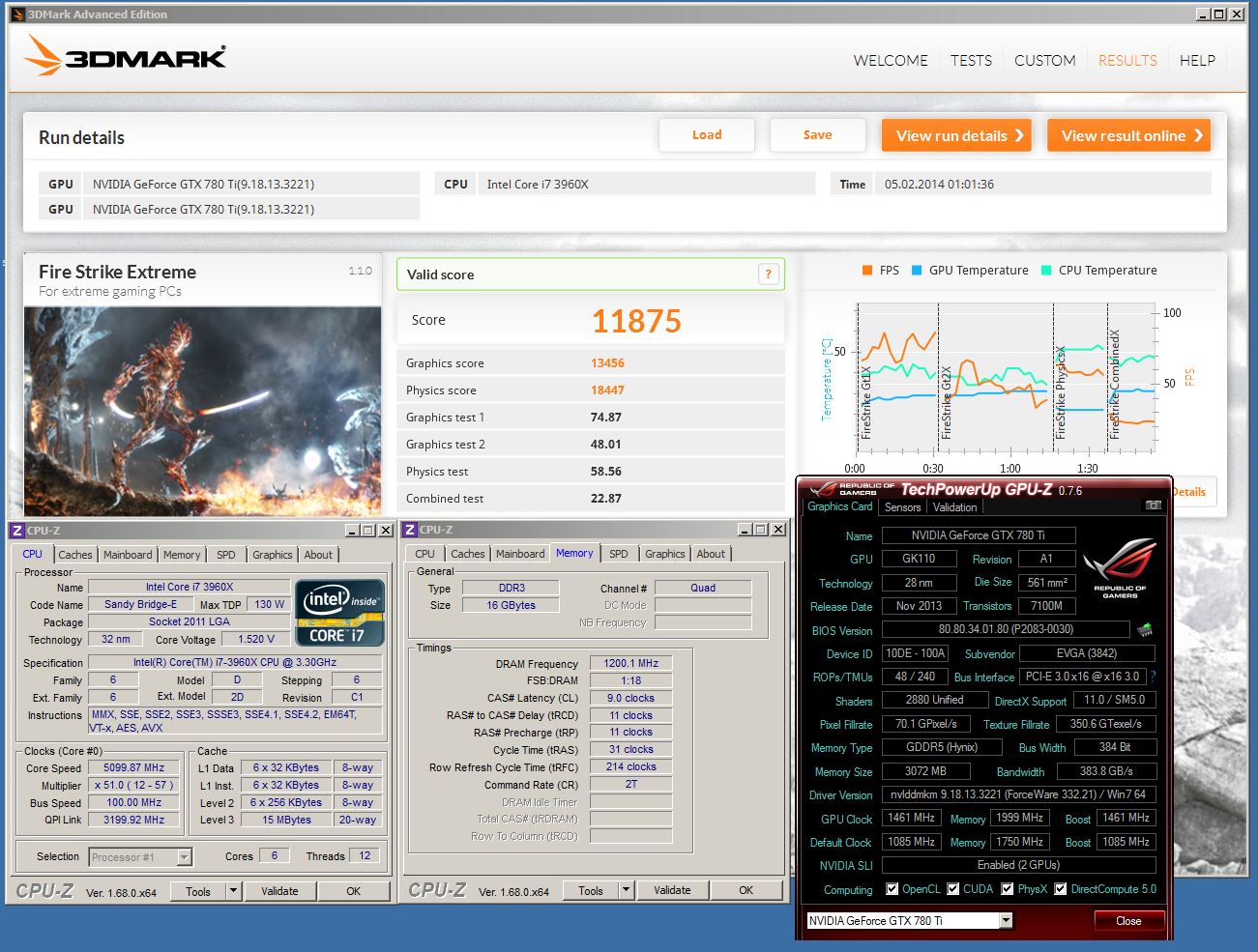The height and width of the screenshot is (952, 1258).
Task: Toggle the OpenCL checkbox in GPU-Z
Action: pyautogui.click(x=892, y=889)
